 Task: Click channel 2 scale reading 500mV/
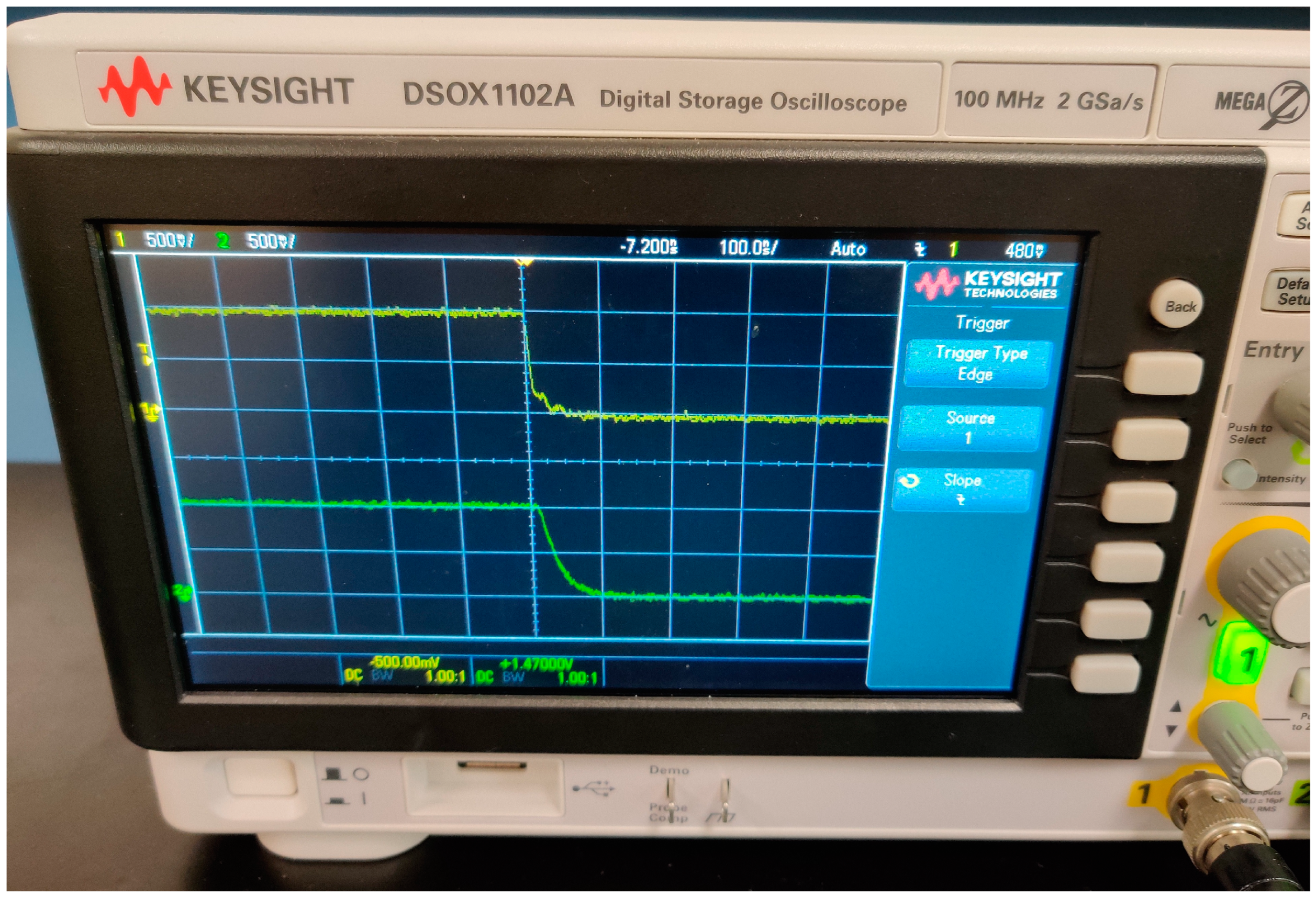tap(271, 242)
